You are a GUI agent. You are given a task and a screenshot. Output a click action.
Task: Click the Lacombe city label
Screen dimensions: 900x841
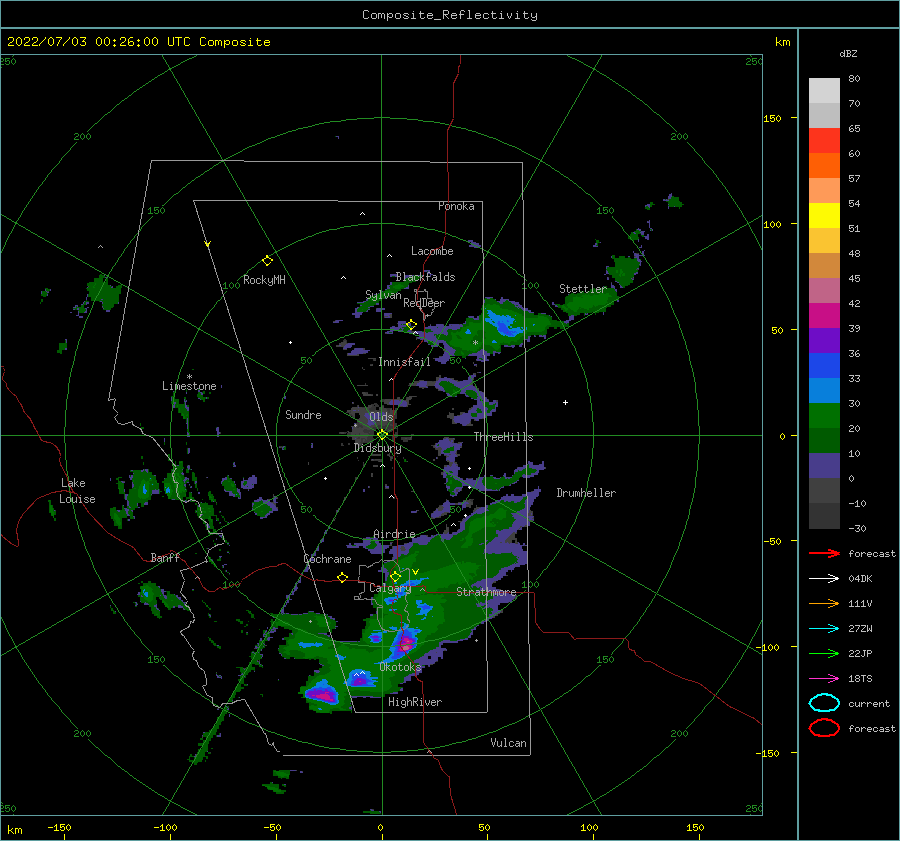tap(432, 251)
